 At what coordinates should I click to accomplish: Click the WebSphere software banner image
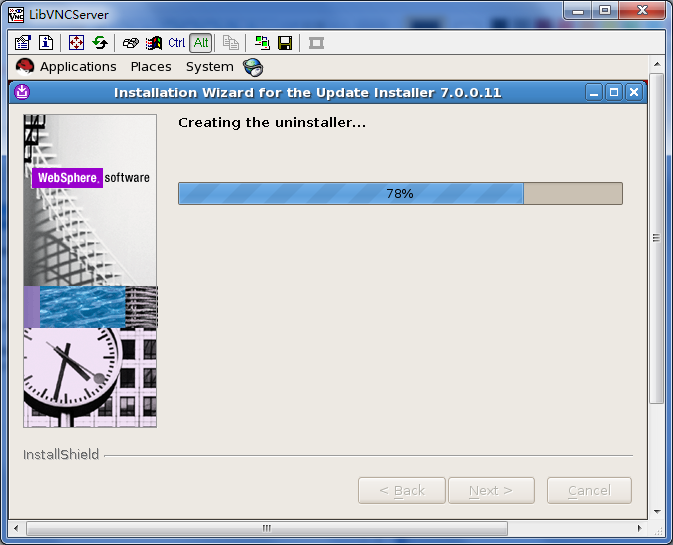click(x=90, y=271)
